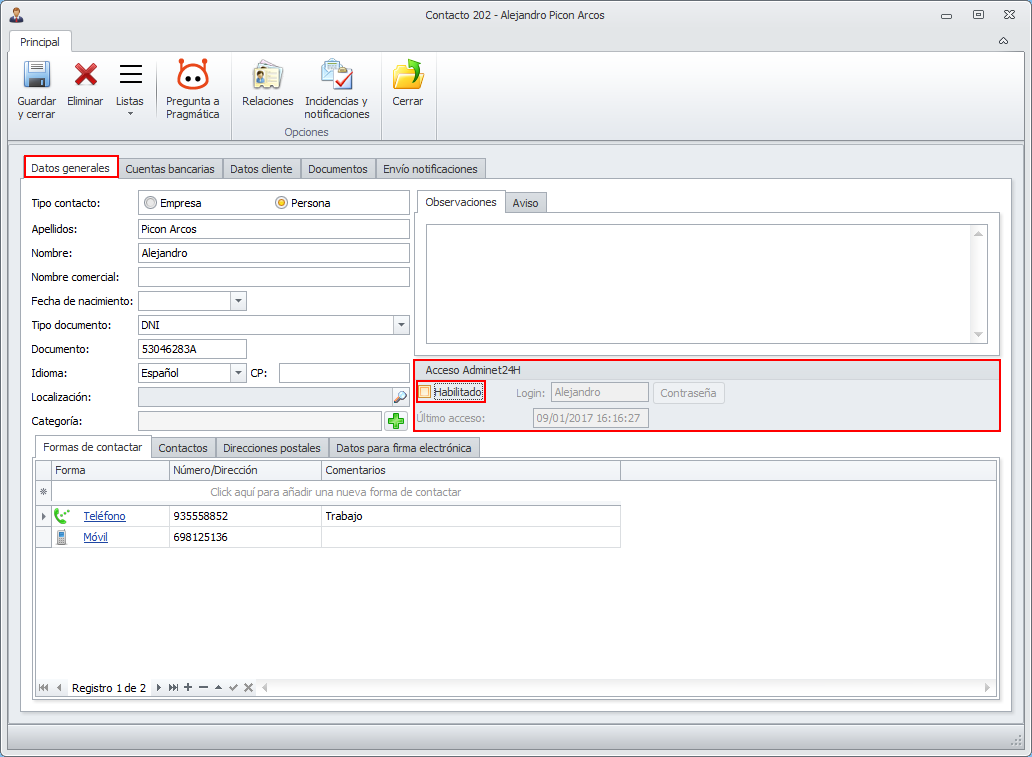Add record with navigator plus icon
Screen dimensions: 1032x757
pos(188,687)
